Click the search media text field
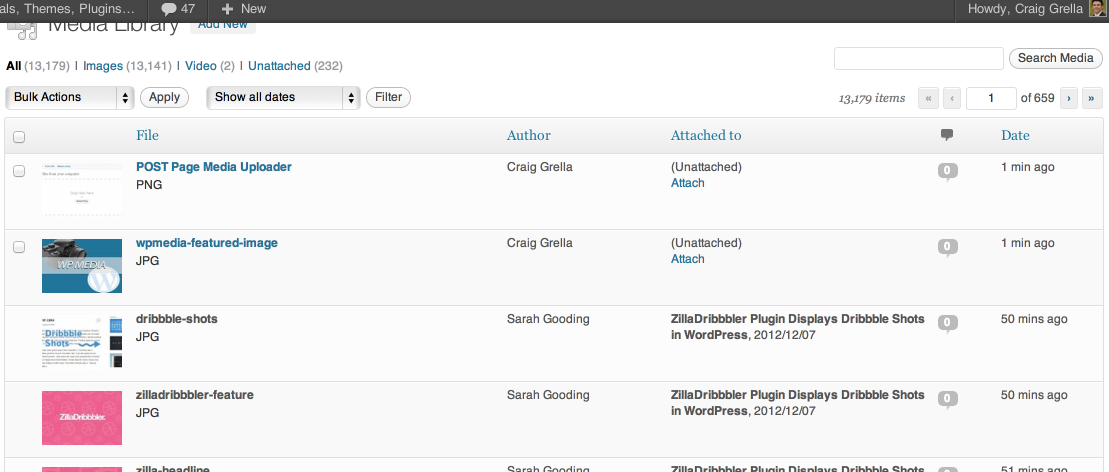Screen dimensions: 1109x472 click(919, 59)
